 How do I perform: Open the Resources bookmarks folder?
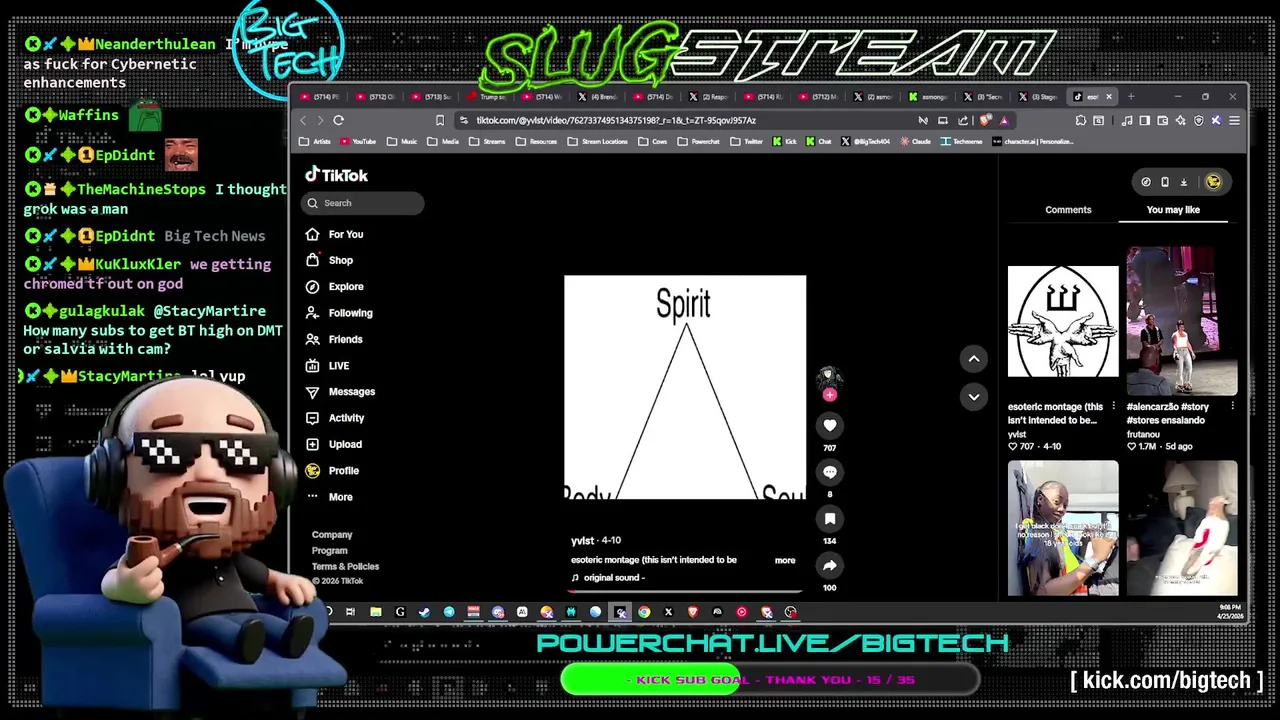(x=536, y=142)
